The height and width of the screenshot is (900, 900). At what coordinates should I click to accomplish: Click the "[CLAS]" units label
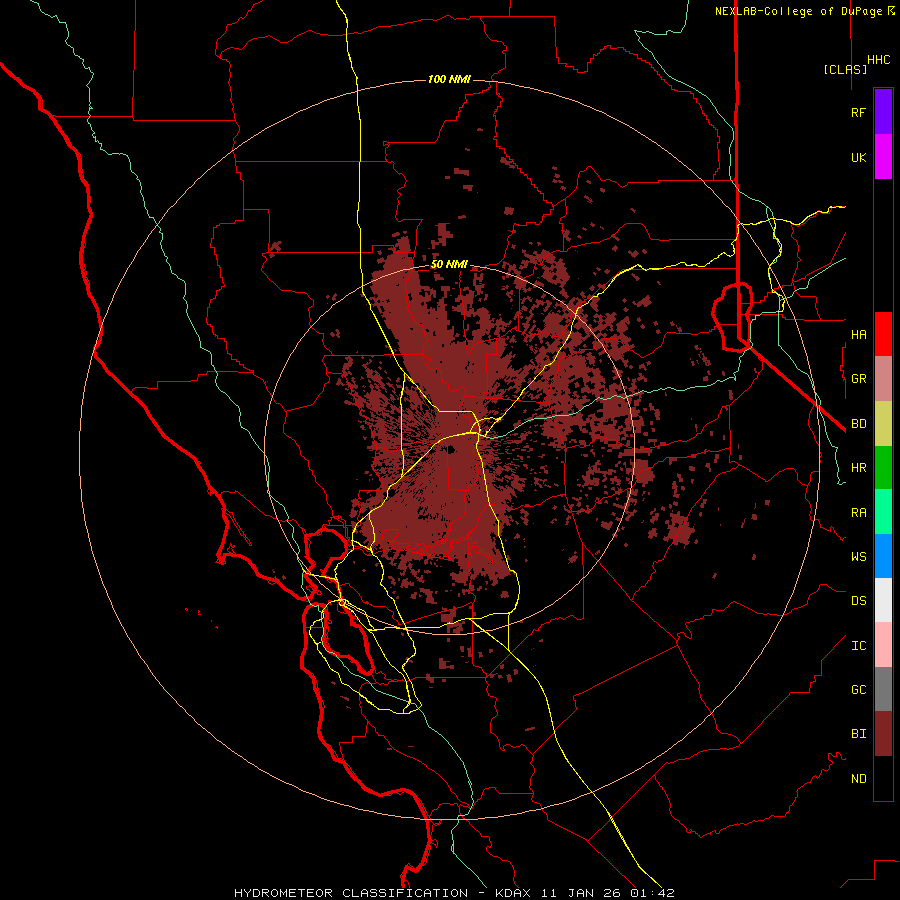[845, 69]
